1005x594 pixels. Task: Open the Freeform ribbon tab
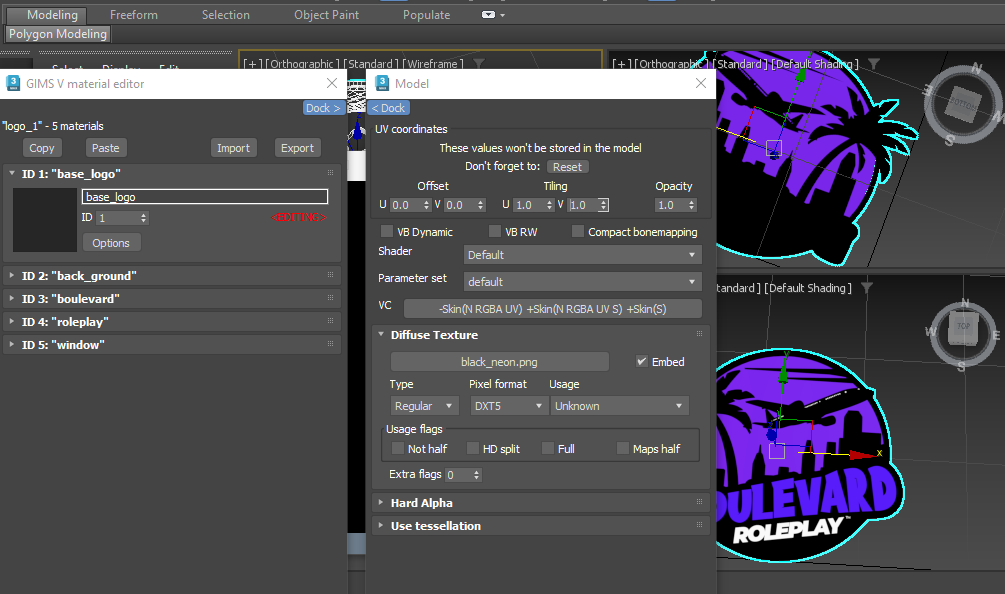point(133,14)
